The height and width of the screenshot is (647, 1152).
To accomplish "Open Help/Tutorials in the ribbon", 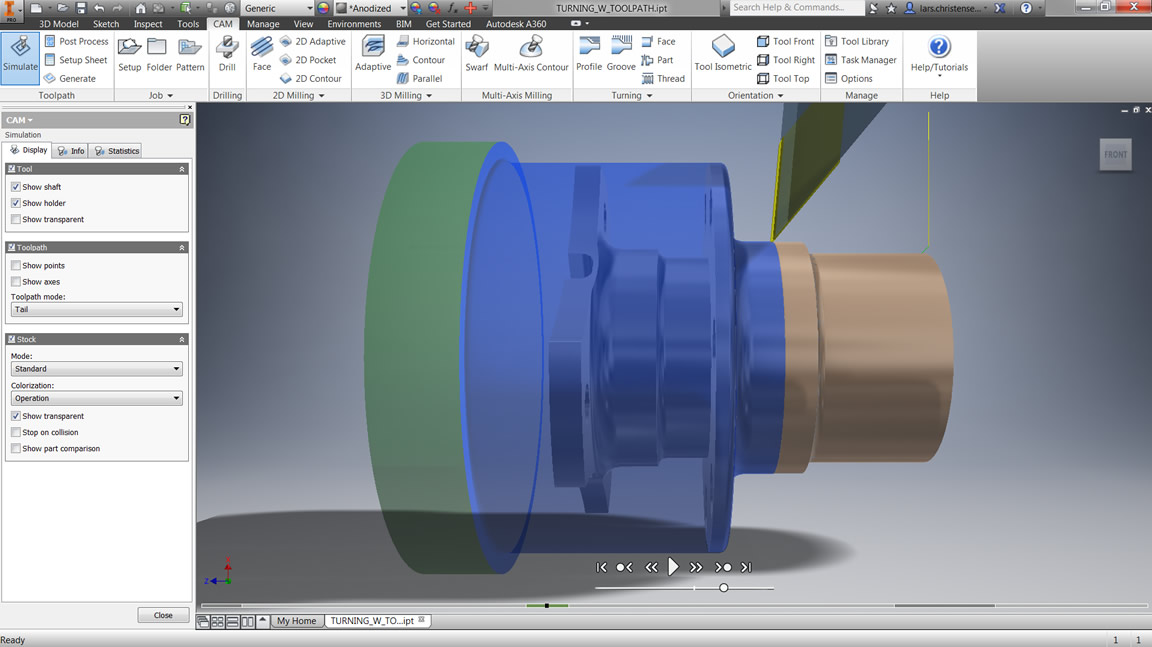I will [939, 54].
